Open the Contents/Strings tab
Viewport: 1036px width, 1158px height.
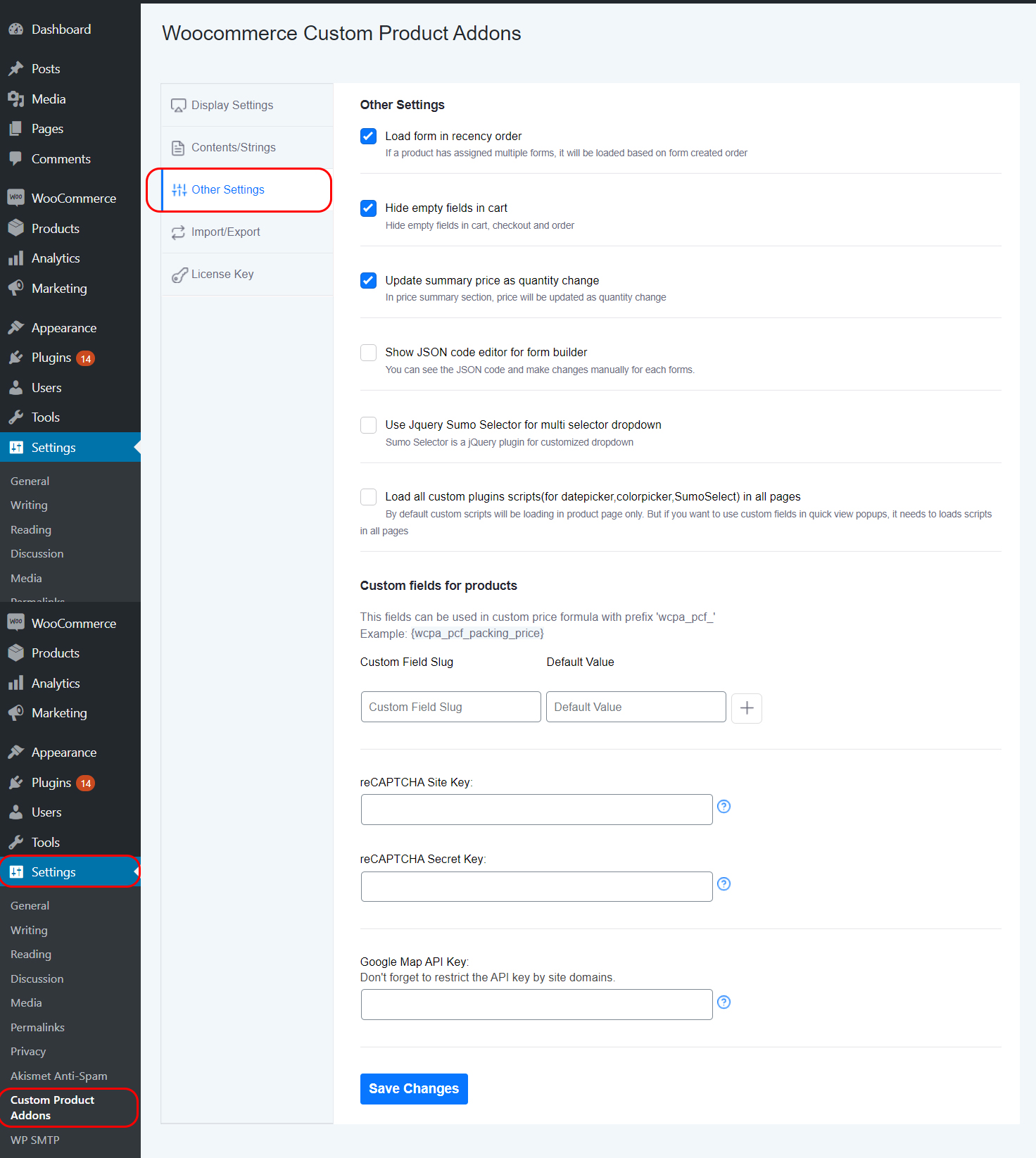click(x=247, y=148)
